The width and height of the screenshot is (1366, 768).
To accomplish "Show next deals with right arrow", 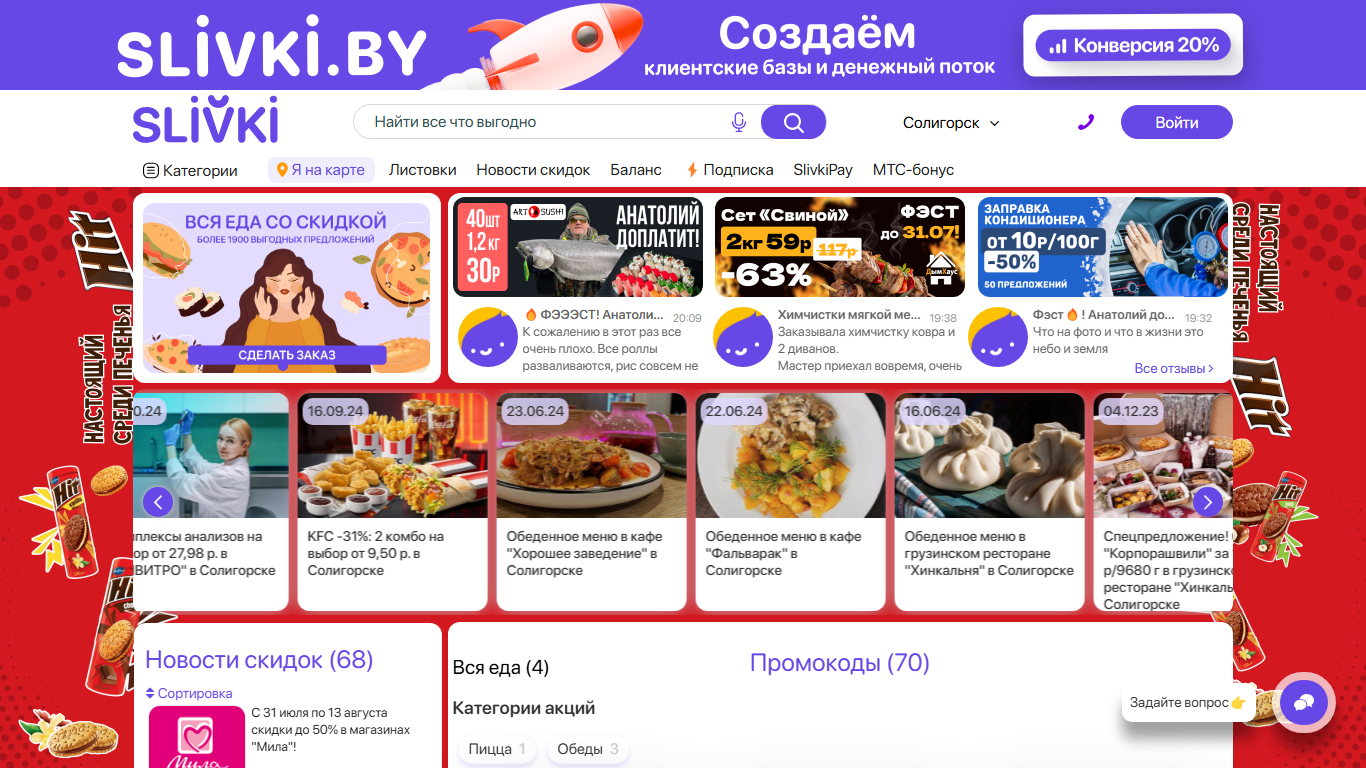I will [1208, 501].
